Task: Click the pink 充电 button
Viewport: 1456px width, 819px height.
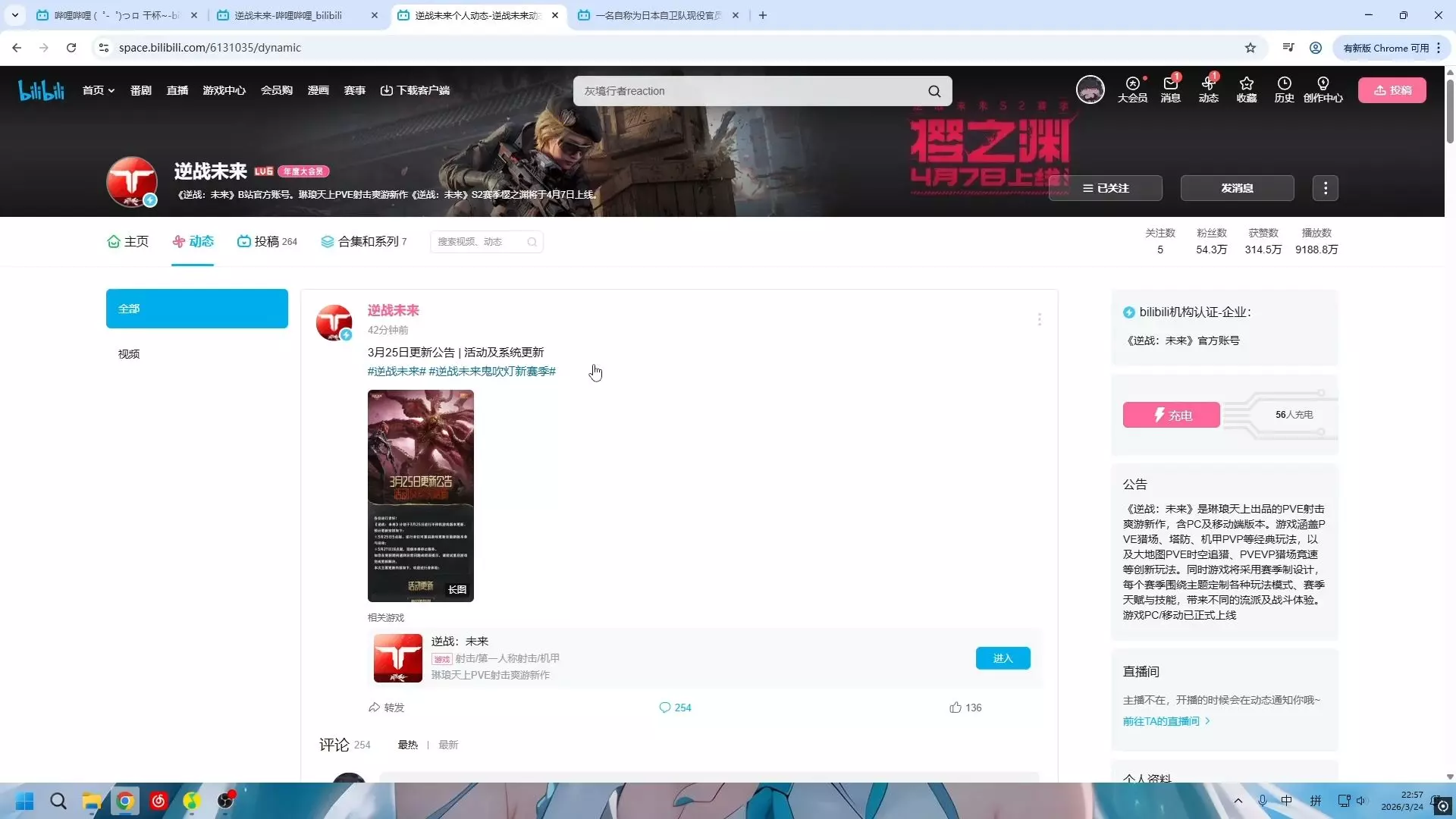Action: (x=1172, y=415)
